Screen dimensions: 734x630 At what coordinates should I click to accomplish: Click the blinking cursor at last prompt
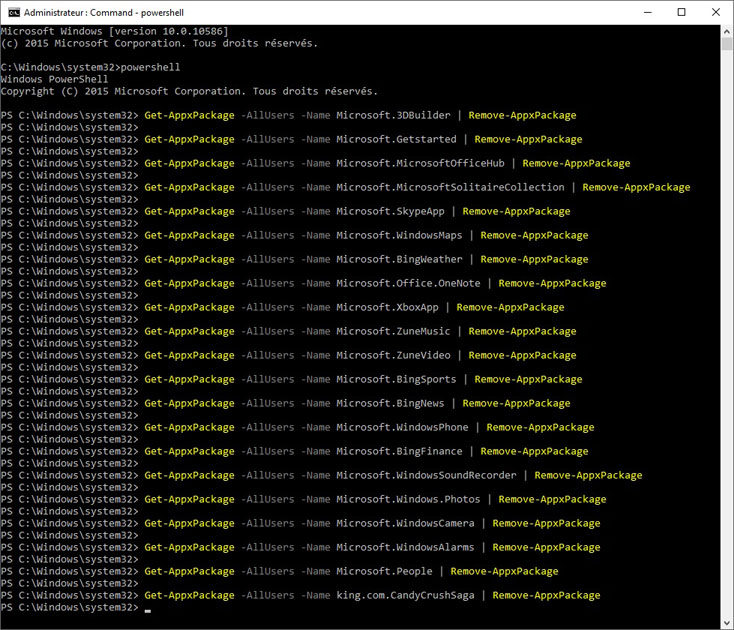click(x=147, y=610)
